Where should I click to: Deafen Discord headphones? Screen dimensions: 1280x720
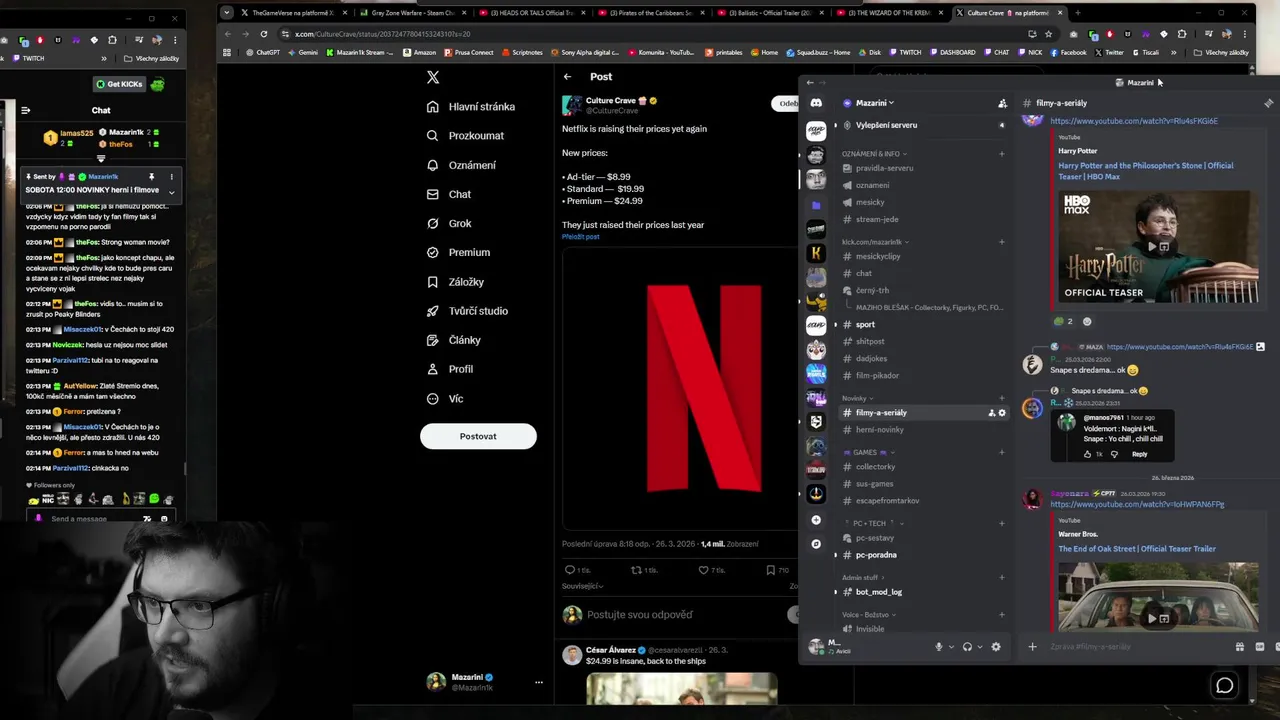pyautogui.click(x=967, y=647)
